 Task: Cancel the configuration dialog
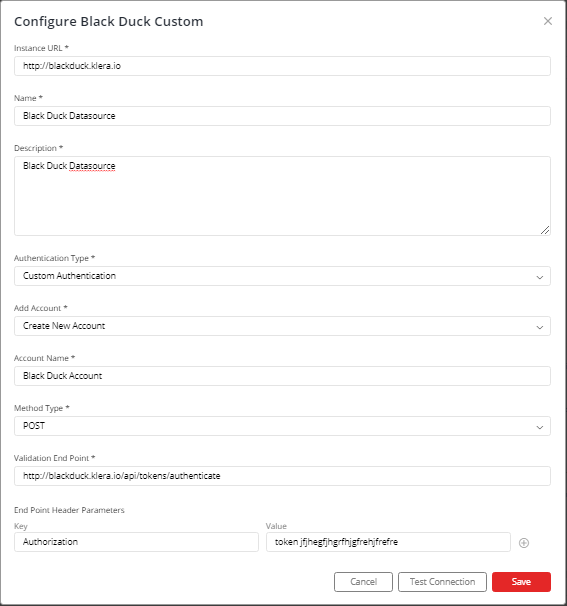click(363, 582)
